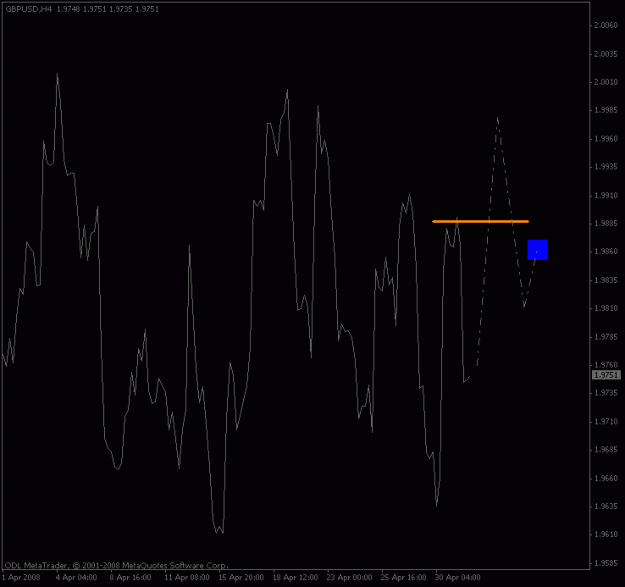Screen dimensions: 625x587
Task: Click the 2.0060 price scale label
Action: (606, 26)
